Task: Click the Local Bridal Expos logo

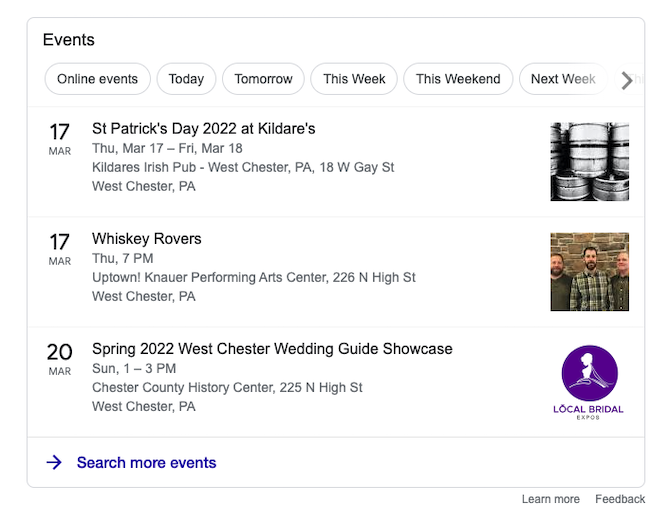Action: coord(589,381)
